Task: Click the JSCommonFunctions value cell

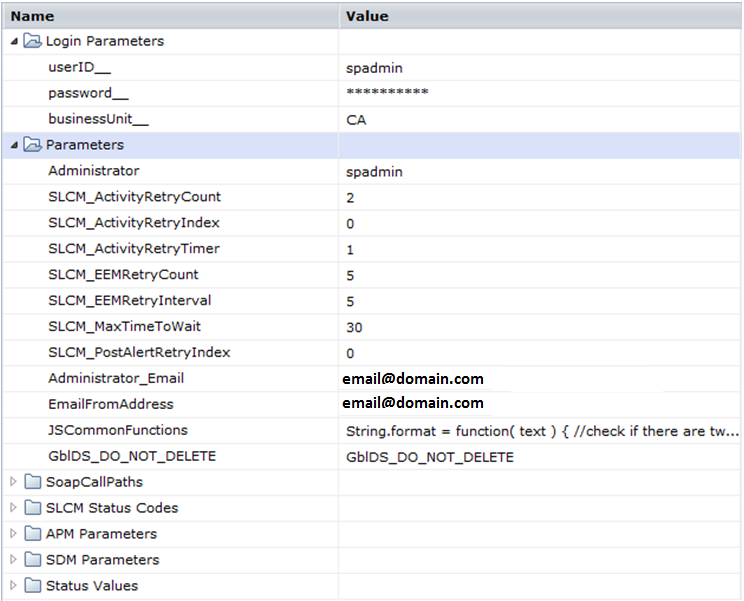Action: click(x=542, y=431)
